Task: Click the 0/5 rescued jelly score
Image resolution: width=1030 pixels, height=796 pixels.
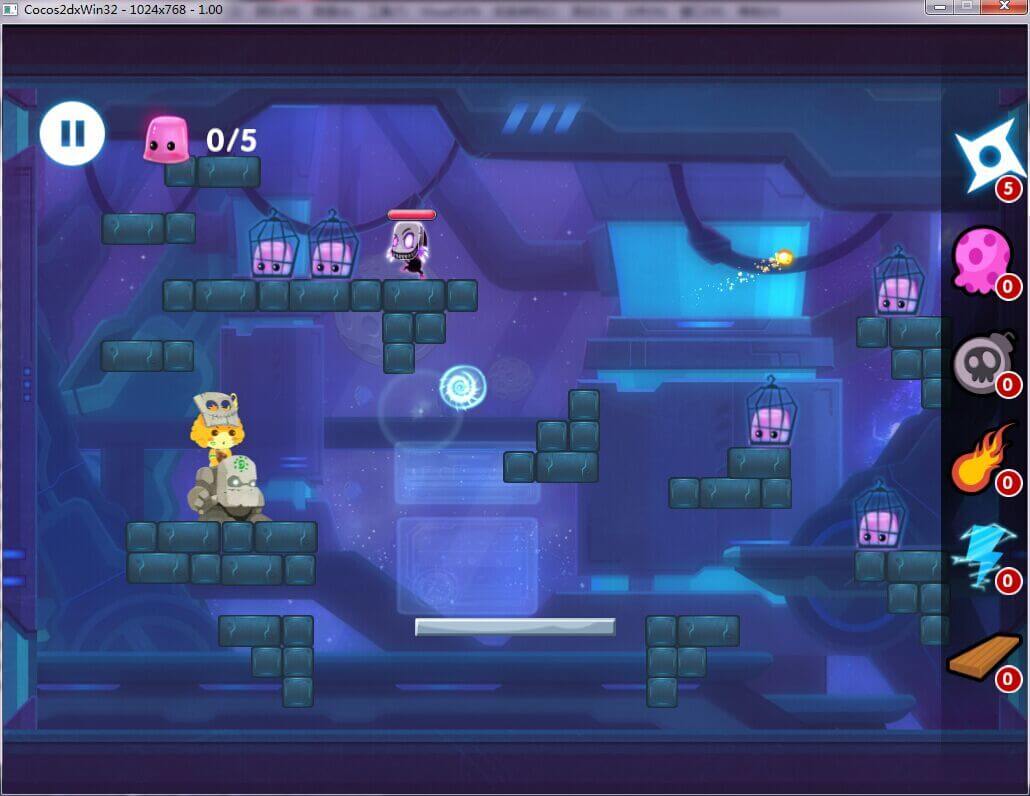Action: [x=231, y=141]
